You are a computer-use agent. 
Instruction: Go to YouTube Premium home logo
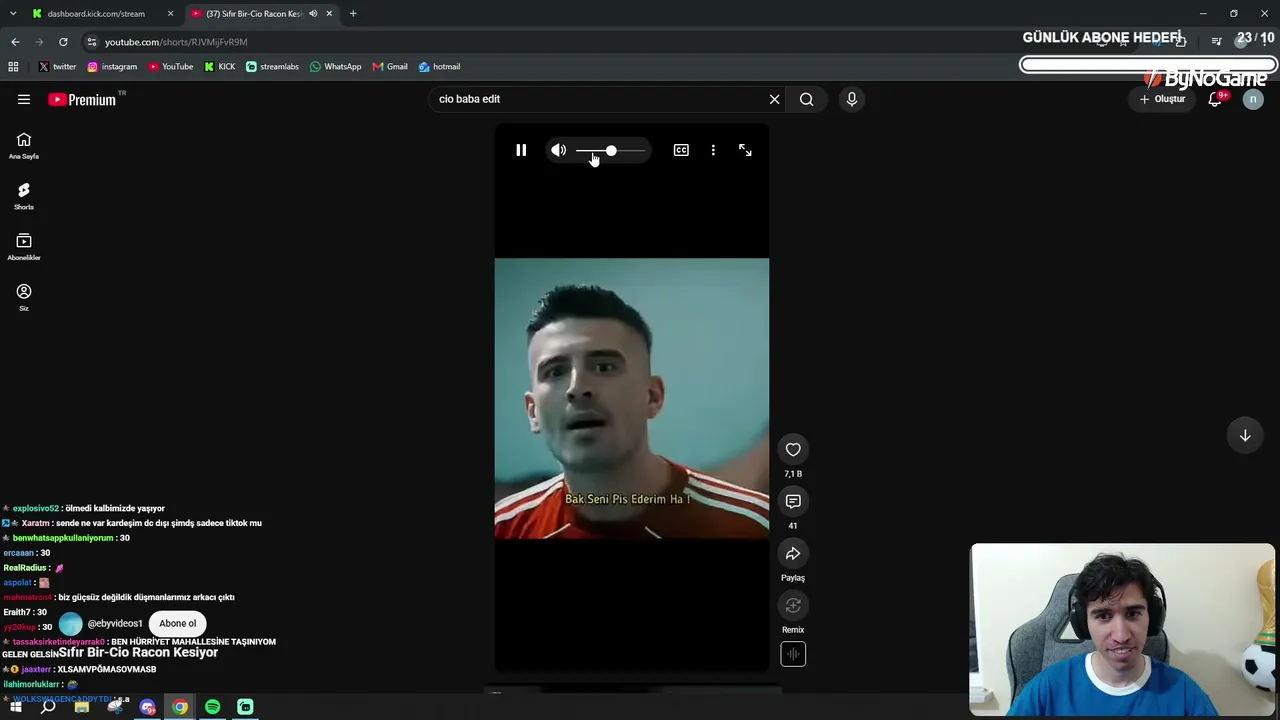pos(82,99)
